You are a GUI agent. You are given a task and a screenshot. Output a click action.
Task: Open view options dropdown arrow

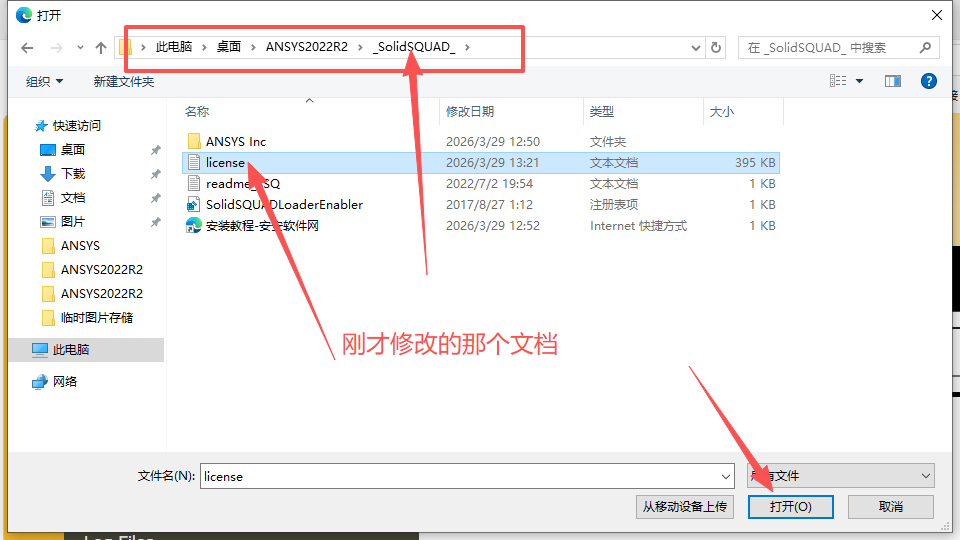860,81
